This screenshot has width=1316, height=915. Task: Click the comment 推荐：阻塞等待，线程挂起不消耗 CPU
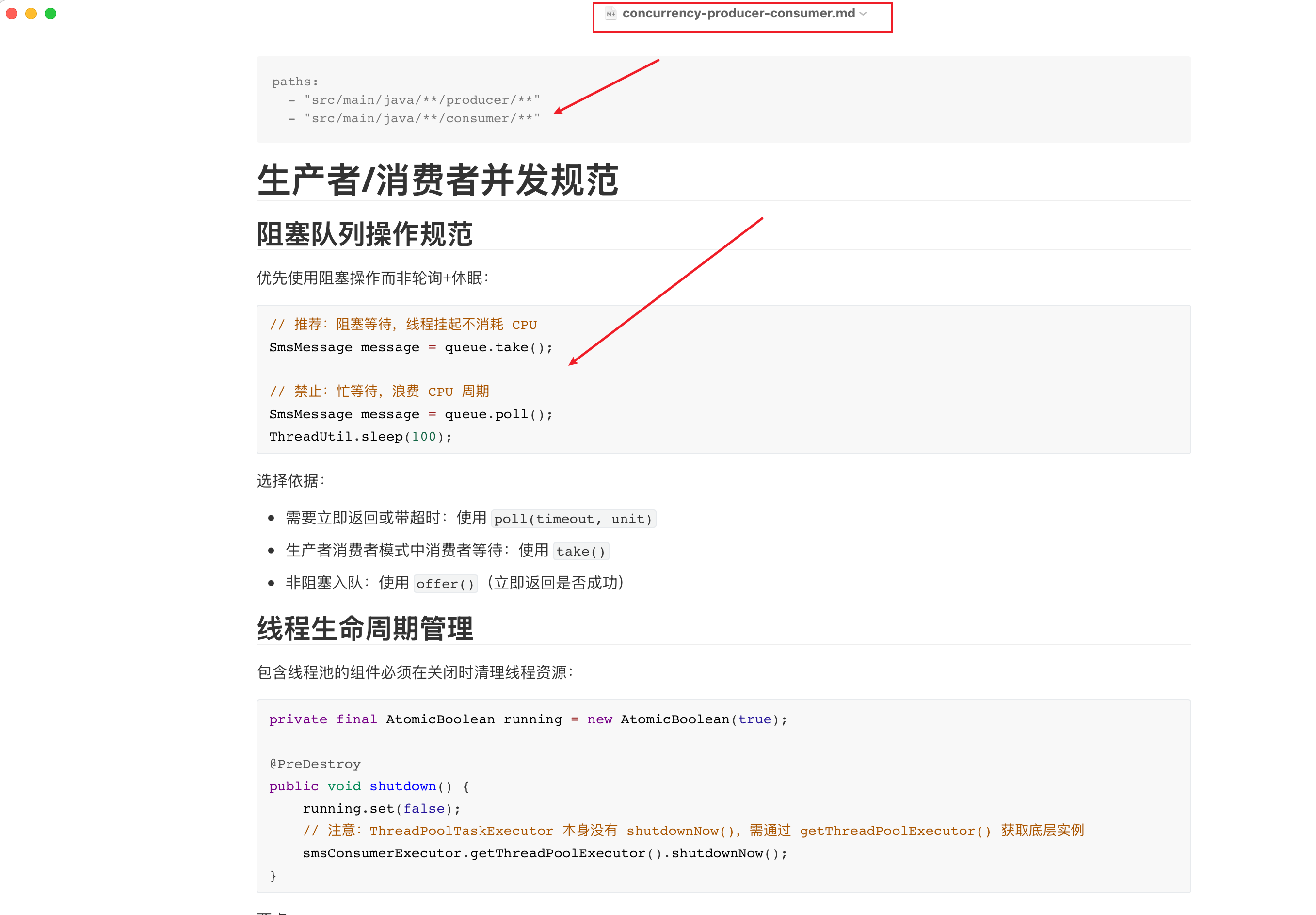point(403,325)
